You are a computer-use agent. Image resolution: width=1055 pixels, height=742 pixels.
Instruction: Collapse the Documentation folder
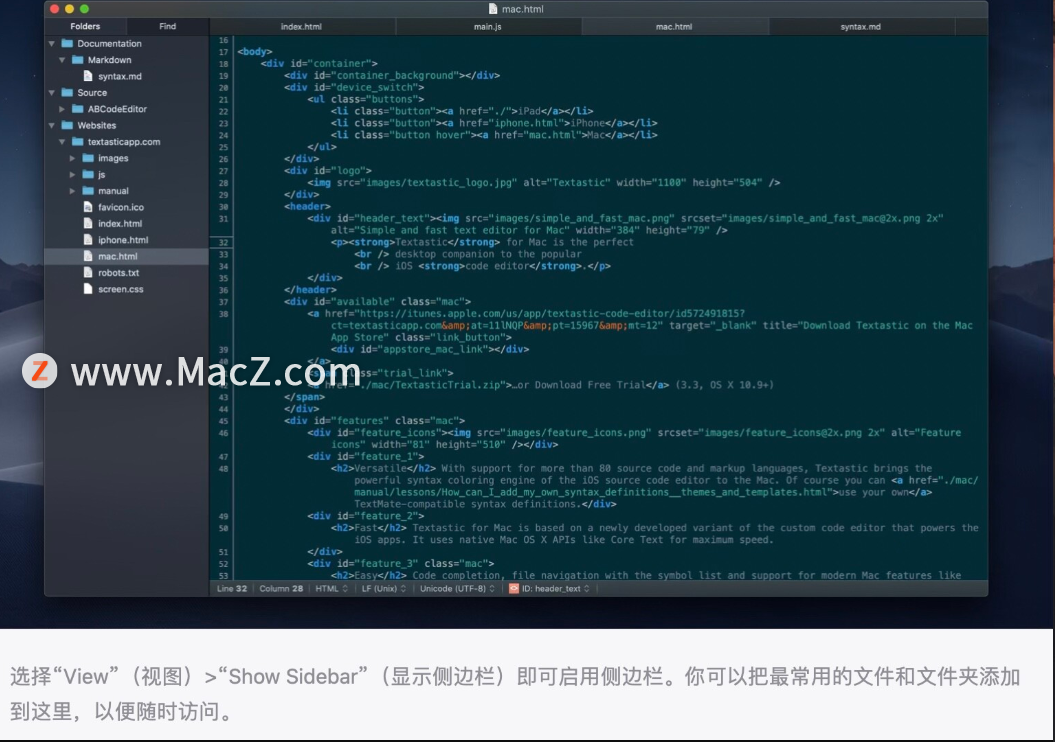coord(51,43)
